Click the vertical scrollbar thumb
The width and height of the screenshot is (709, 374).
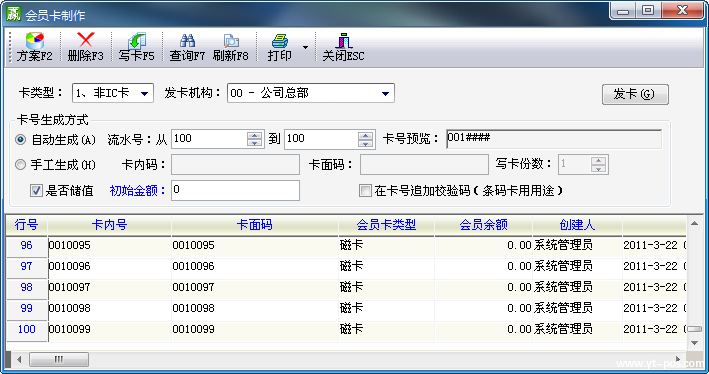pyautogui.click(x=695, y=329)
